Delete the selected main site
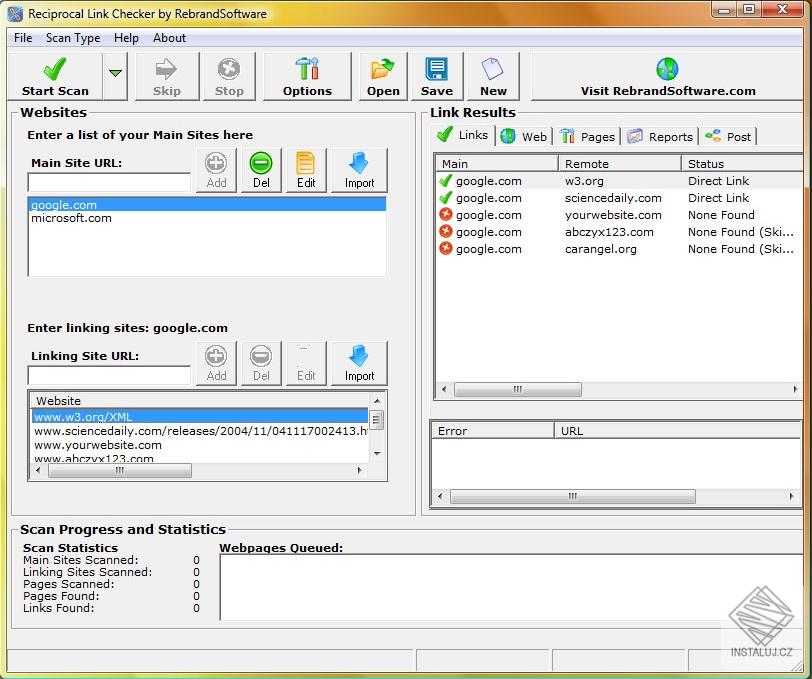This screenshot has height=679, width=812. [x=261, y=170]
